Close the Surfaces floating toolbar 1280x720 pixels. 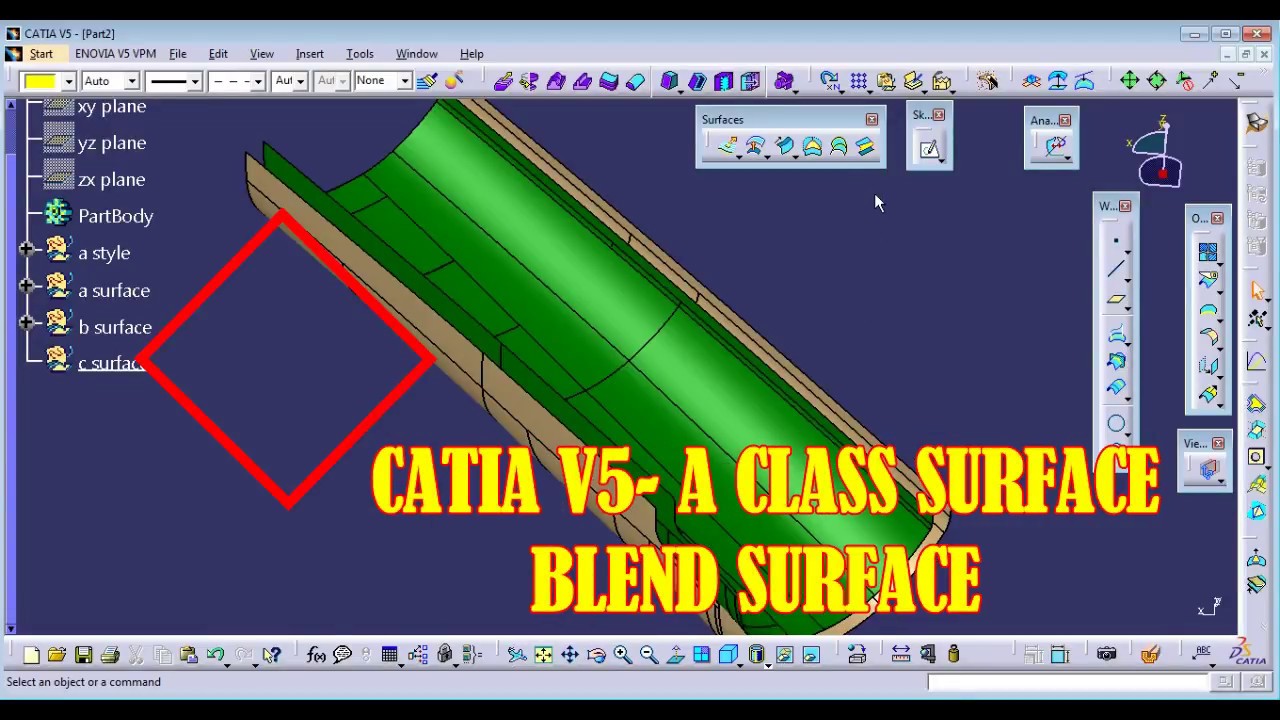[x=872, y=120]
